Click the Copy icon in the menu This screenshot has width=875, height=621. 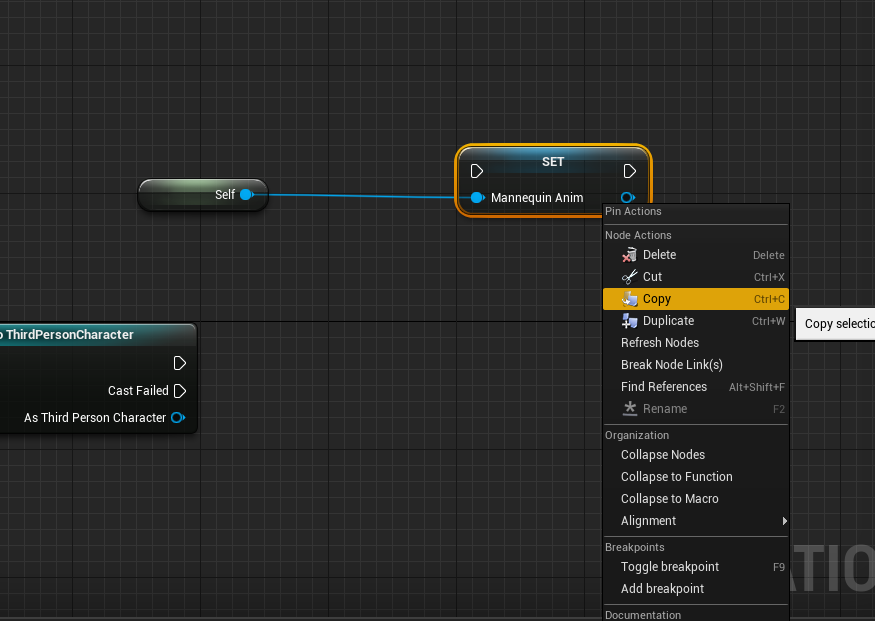629,299
